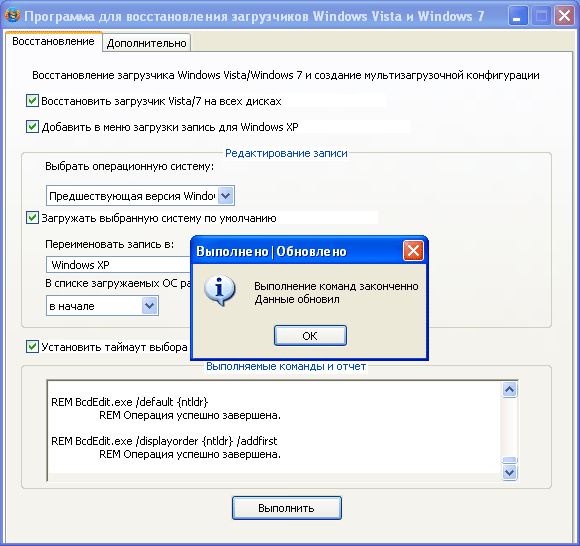Click the Windows XP rename field
Image resolution: width=580 pixels, height=546 pixels.
119,265
